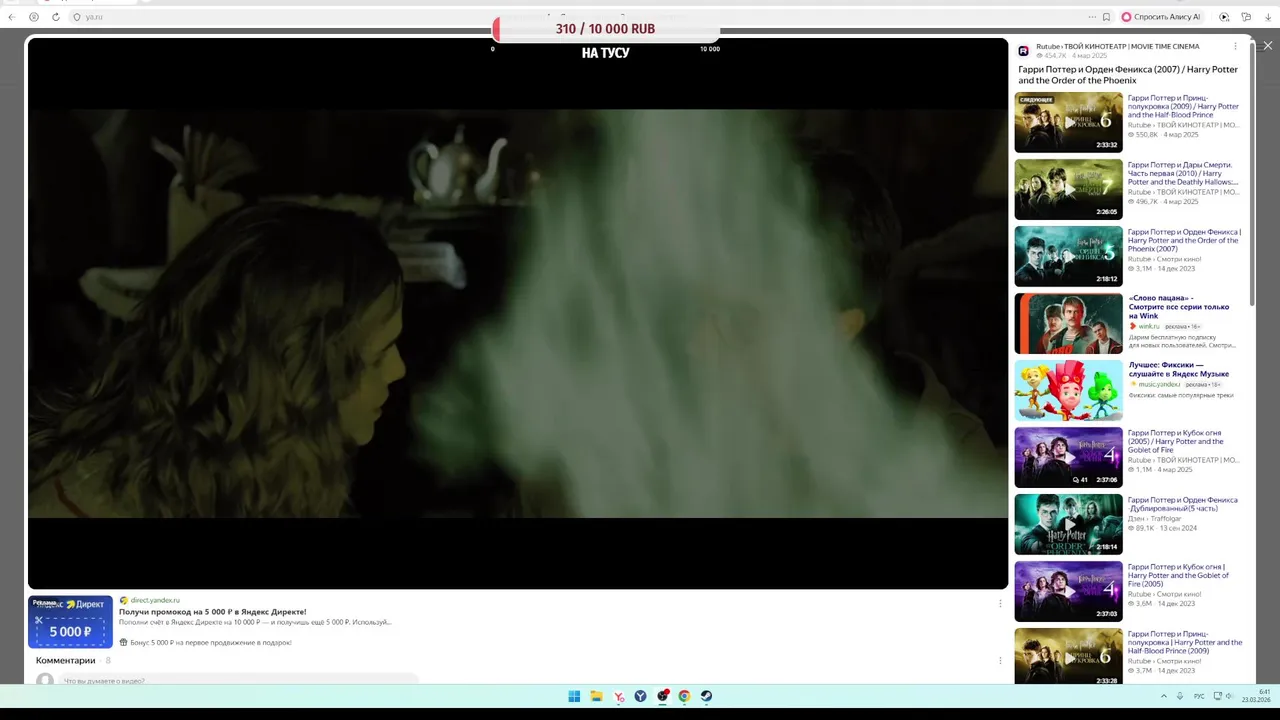1280x720 pixels.
Task: Click the Ask Alice AI button
Action: tap(1161, 17)
